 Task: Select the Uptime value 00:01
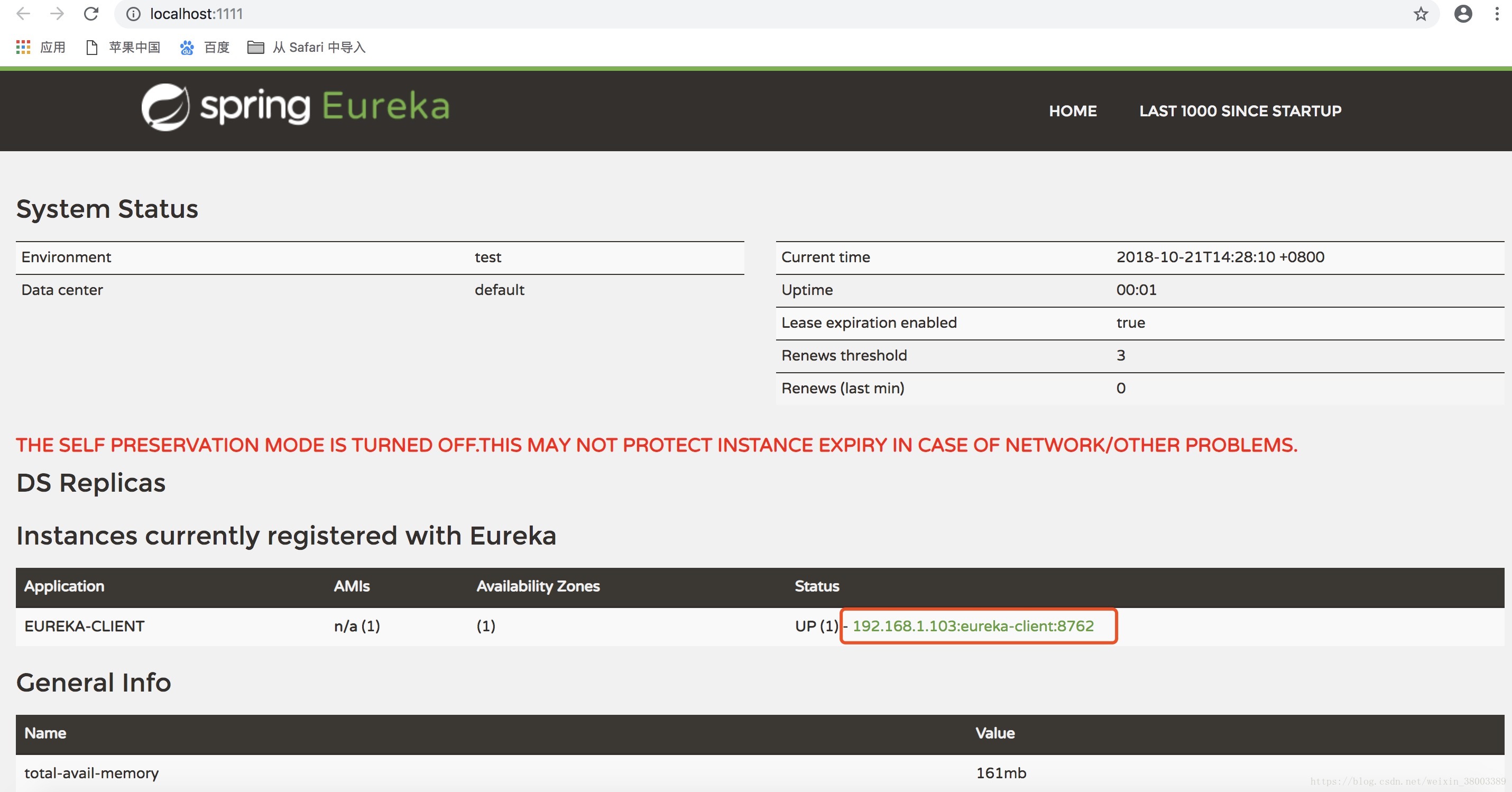[1136, 290]
